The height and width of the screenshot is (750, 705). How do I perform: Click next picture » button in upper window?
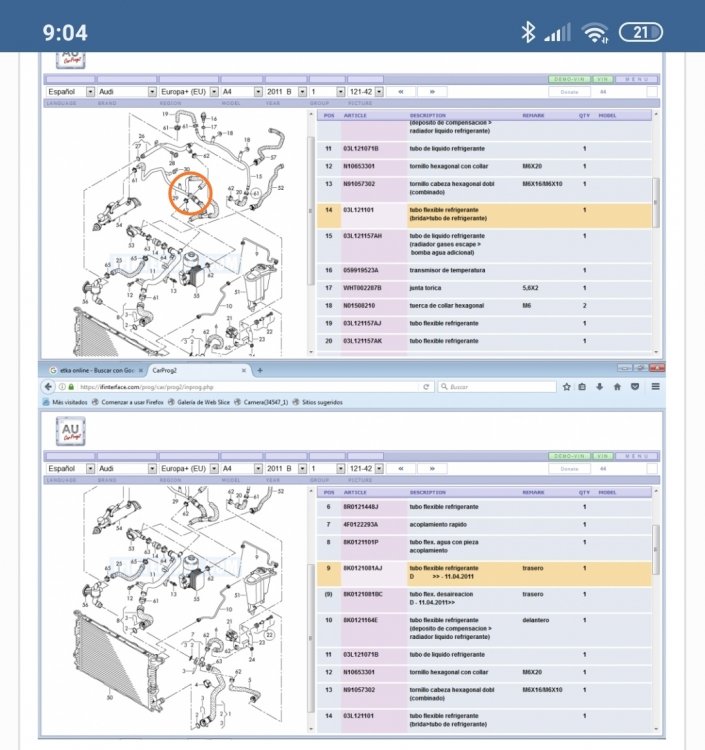pos(432,91)
